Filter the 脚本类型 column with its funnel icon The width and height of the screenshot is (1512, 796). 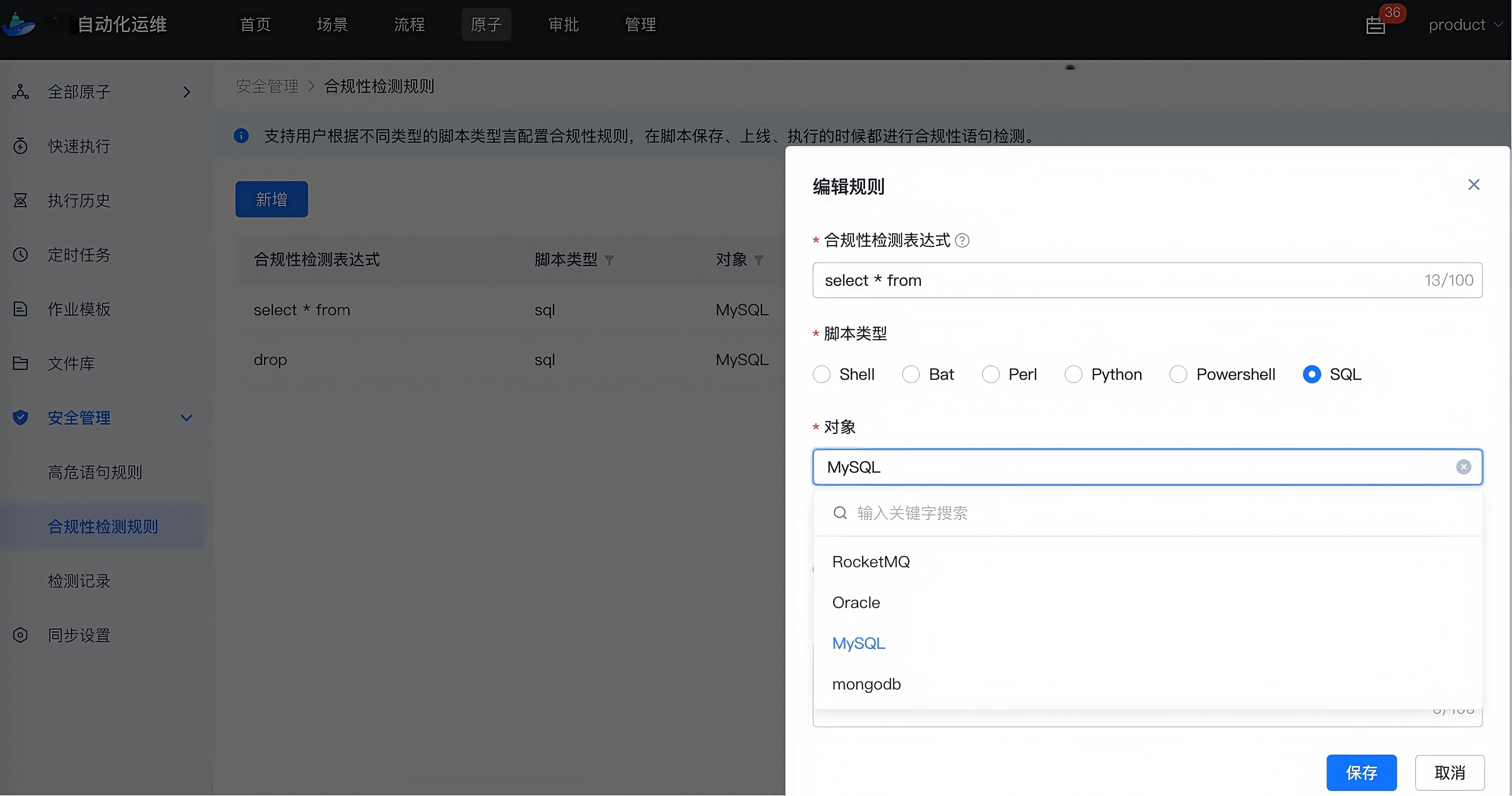609,260
